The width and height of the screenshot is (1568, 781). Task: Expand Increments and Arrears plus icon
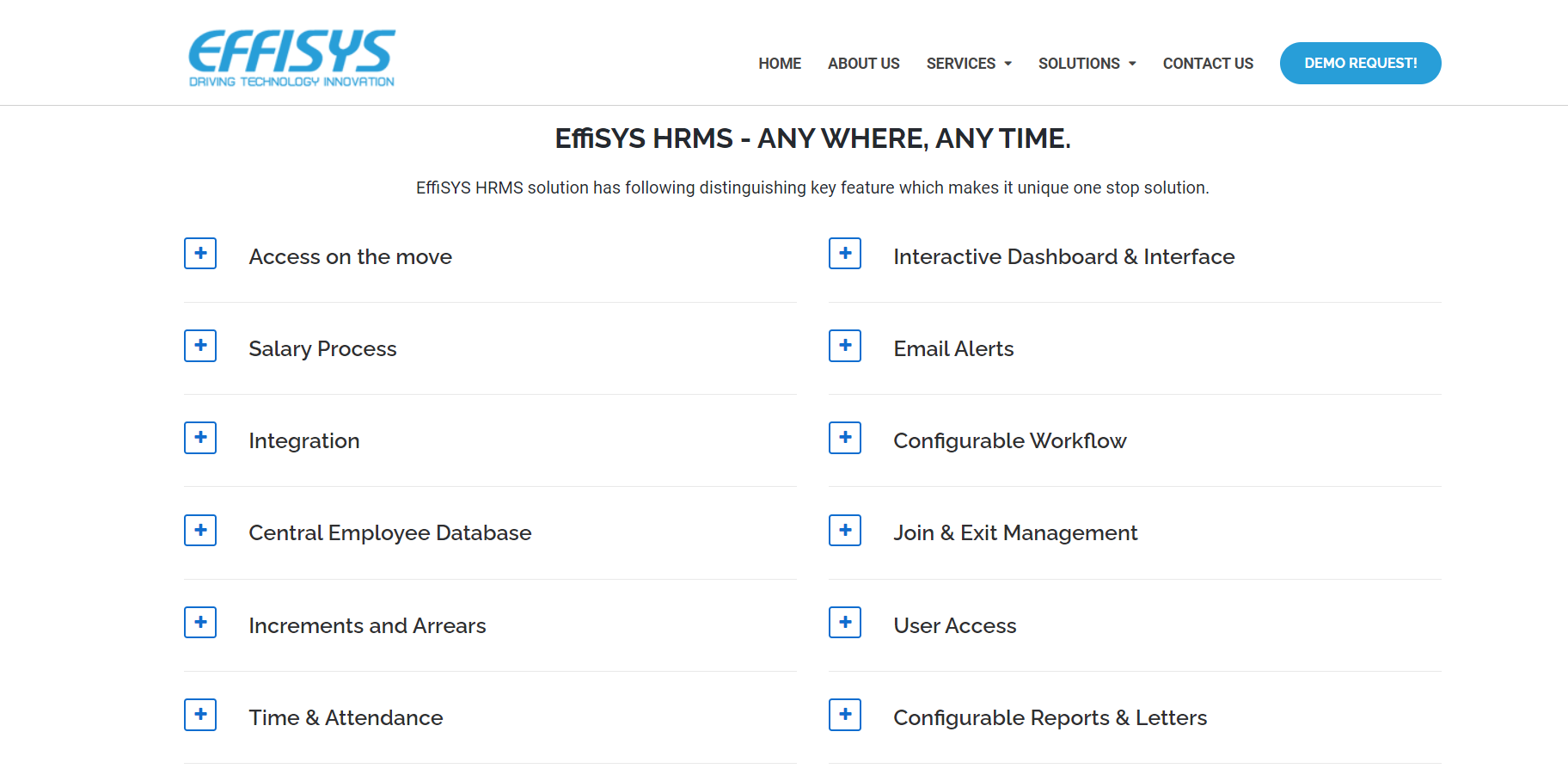[x=200, y=623]
